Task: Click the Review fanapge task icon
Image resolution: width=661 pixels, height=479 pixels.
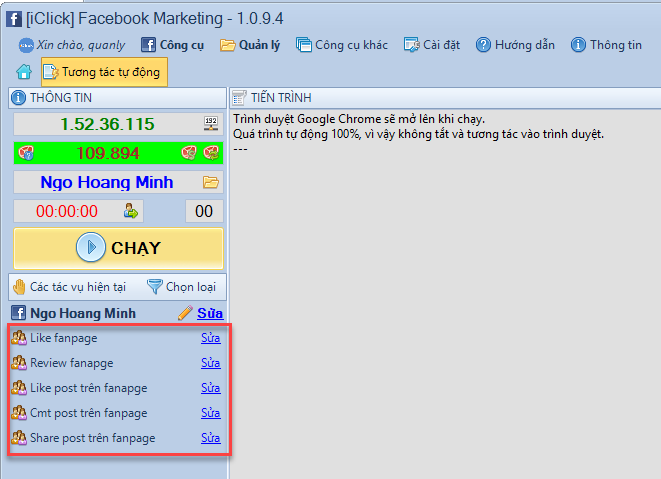Action: point(19,363)
